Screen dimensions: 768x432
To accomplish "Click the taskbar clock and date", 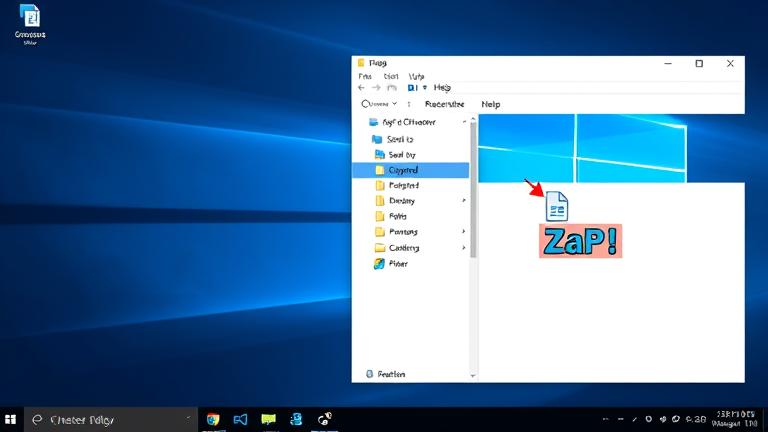I will (x=735, y=419).
